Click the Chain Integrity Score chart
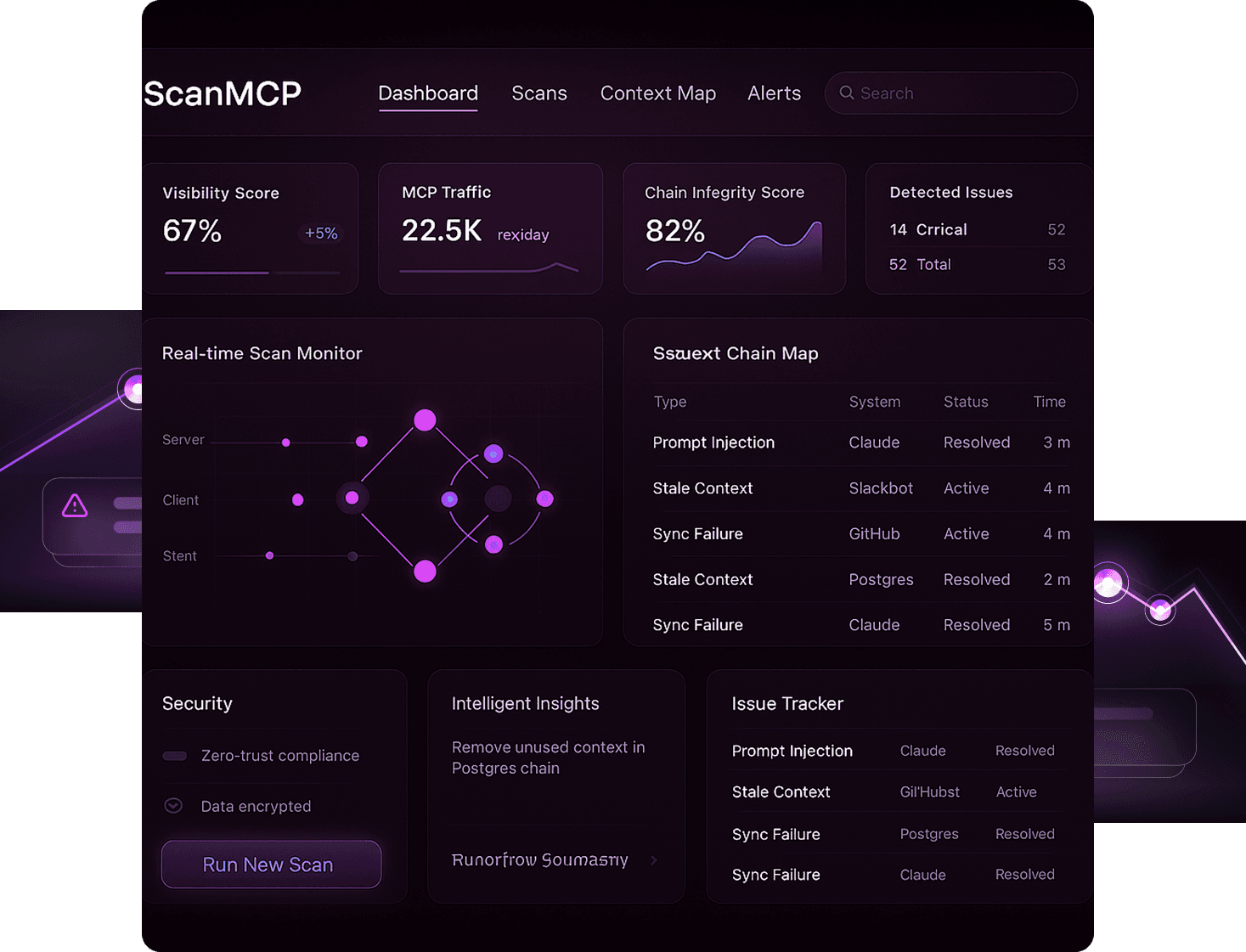Screen dimensions: 1246x952 [x=734, y=247]
